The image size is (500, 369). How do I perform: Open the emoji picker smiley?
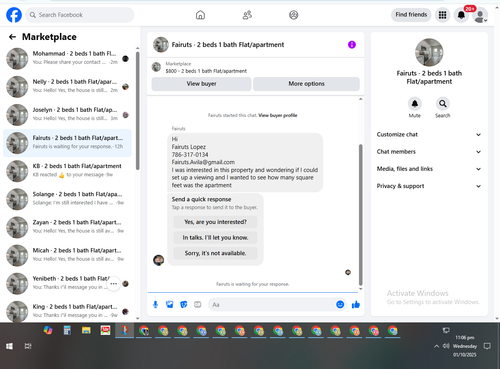[340, 304]
